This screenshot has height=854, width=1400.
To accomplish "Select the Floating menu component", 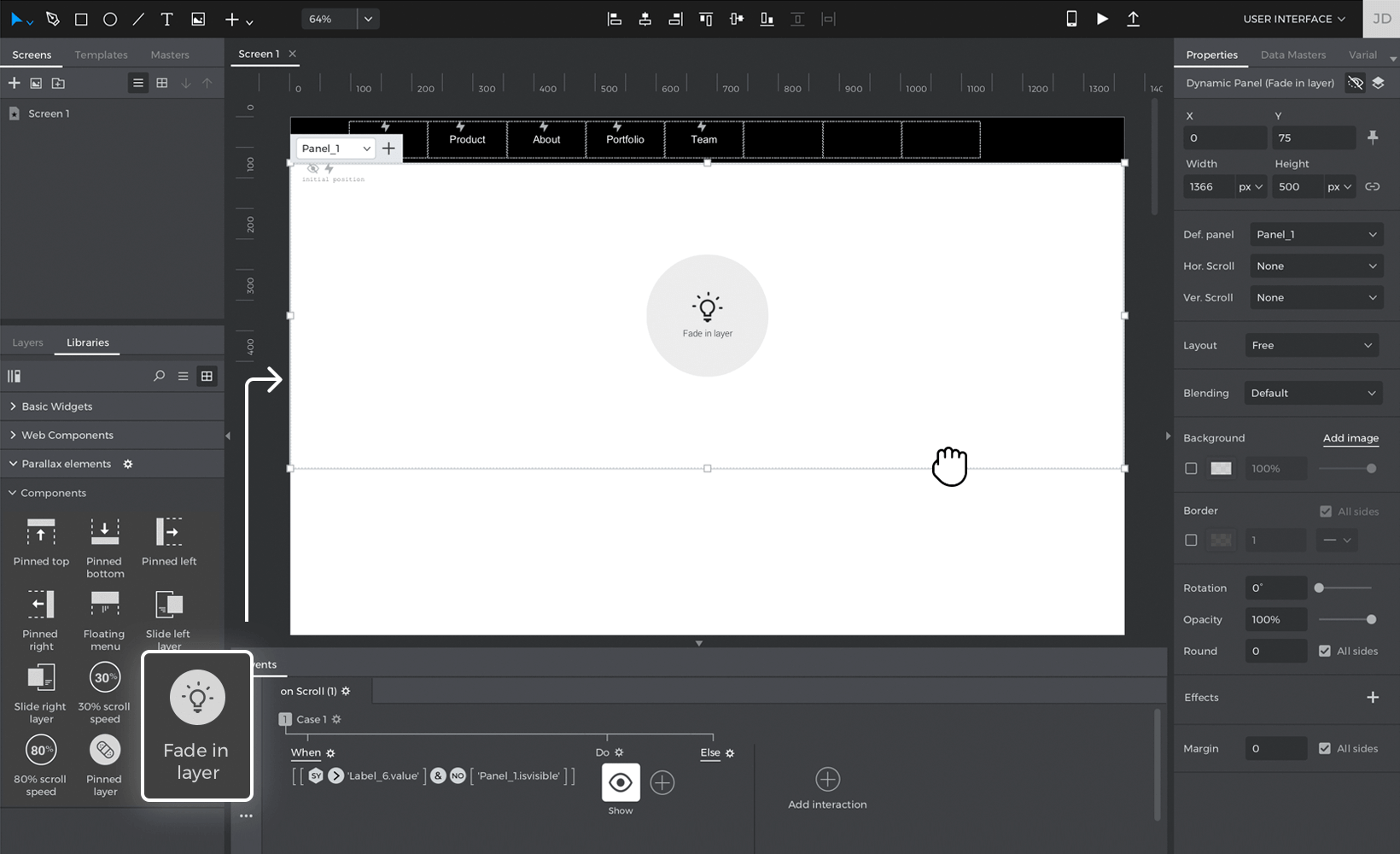I will point(104,620).
